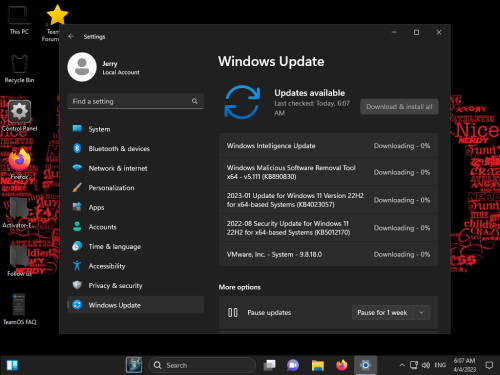The image size is (500, 375).
Task: Open Time & language settings
Action: point(135,246)
